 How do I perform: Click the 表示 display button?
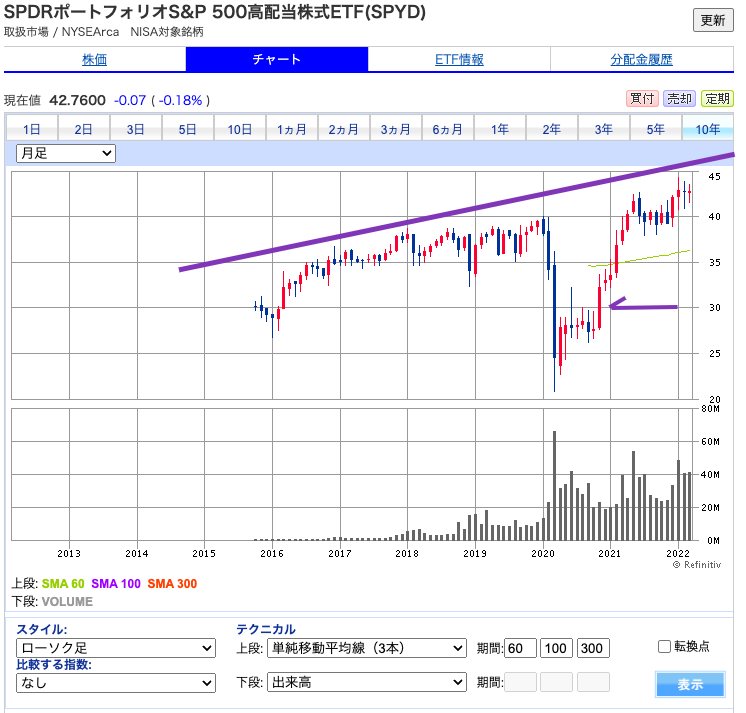pos(690,684)
